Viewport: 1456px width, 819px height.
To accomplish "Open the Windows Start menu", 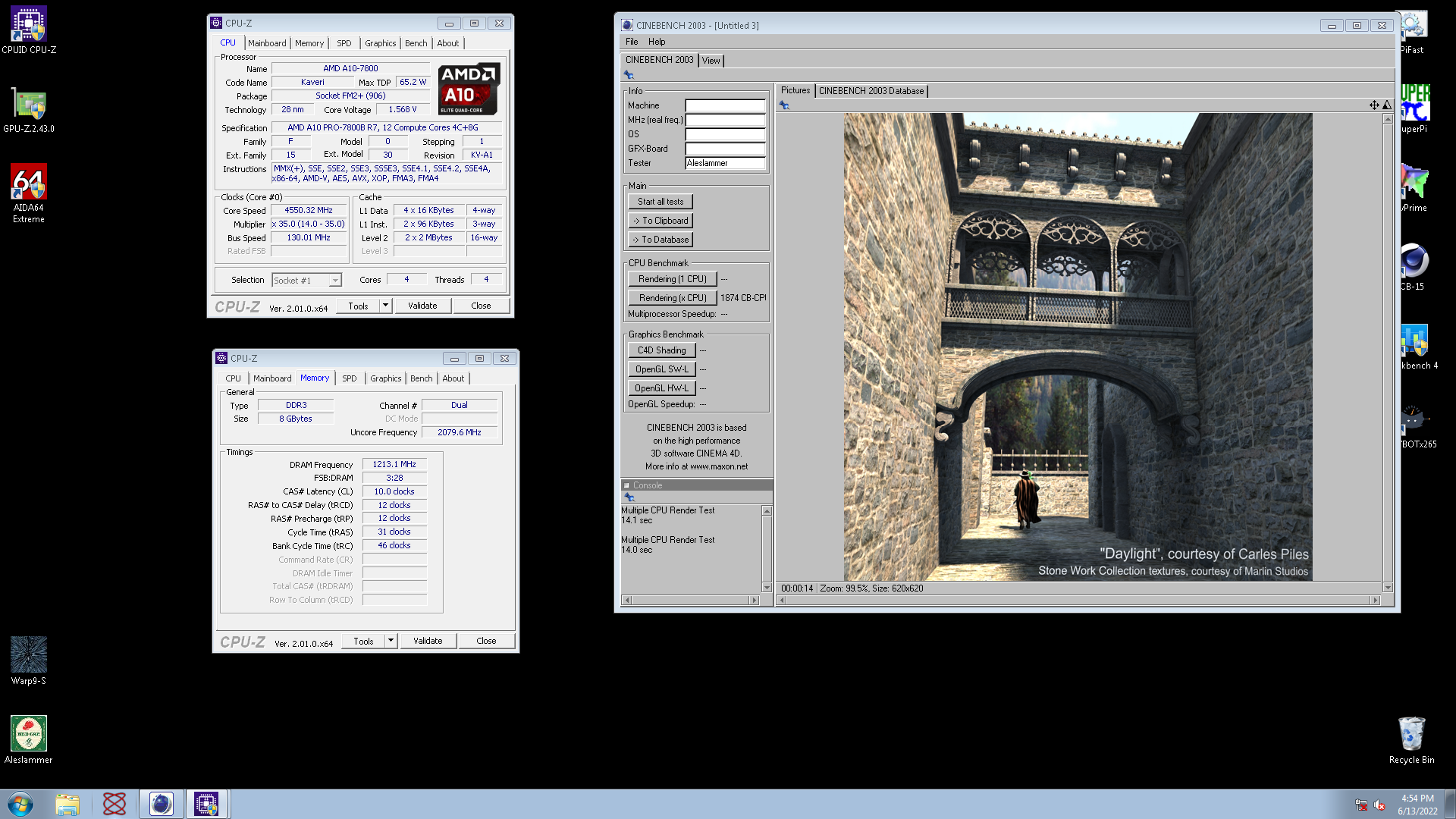I will tap(20, 804).
